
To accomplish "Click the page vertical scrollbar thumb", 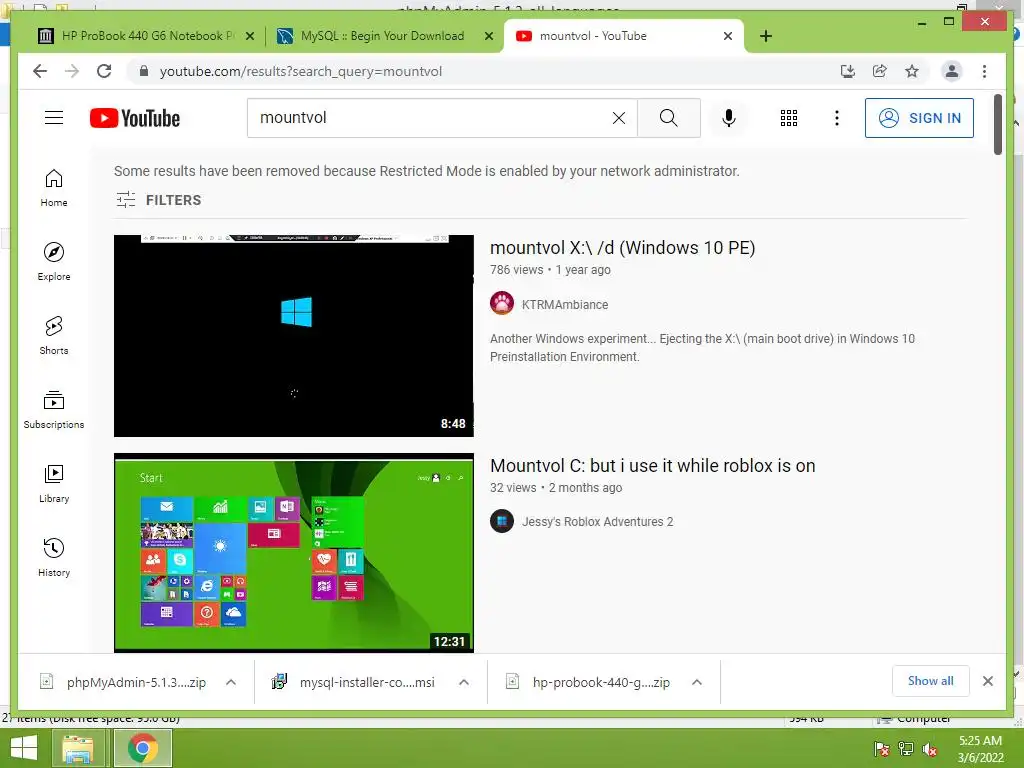I will (997, 124).
